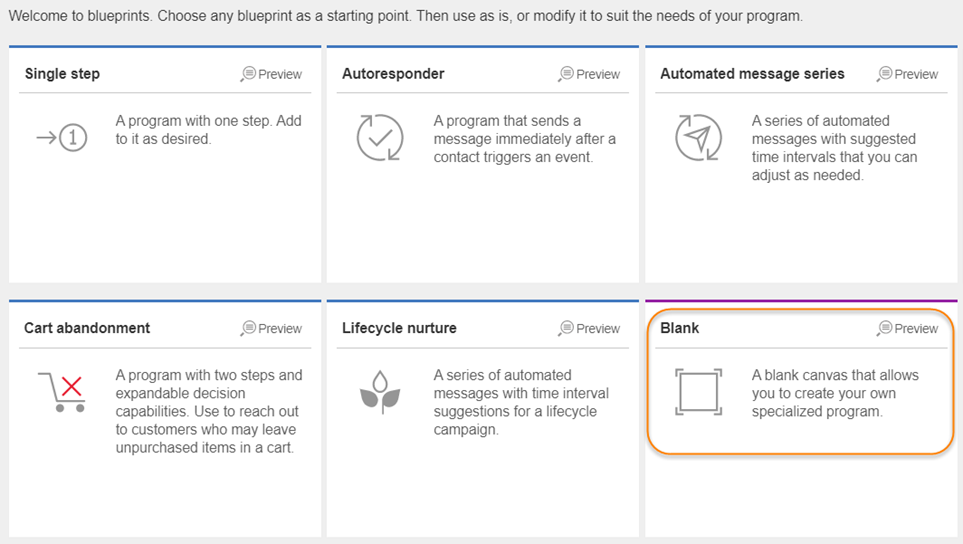Choose the Automated message series title
Screen dimensions: 963x544
click(752, 74)
